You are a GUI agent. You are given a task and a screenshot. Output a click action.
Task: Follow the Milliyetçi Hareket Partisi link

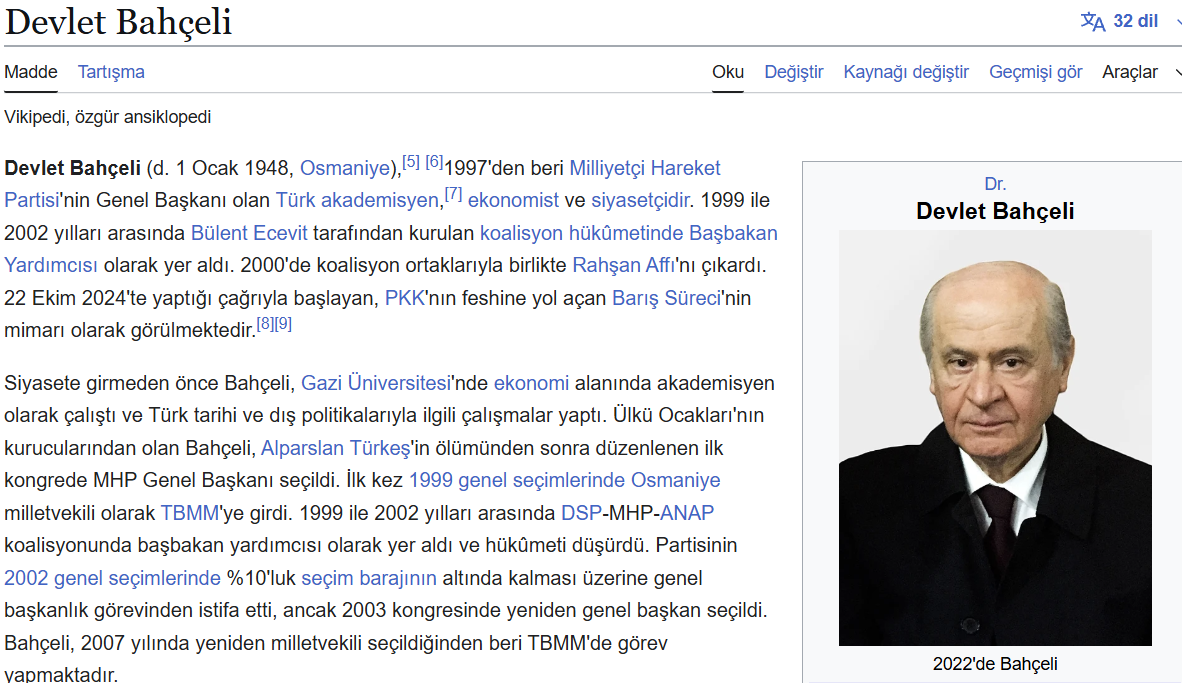645,168
